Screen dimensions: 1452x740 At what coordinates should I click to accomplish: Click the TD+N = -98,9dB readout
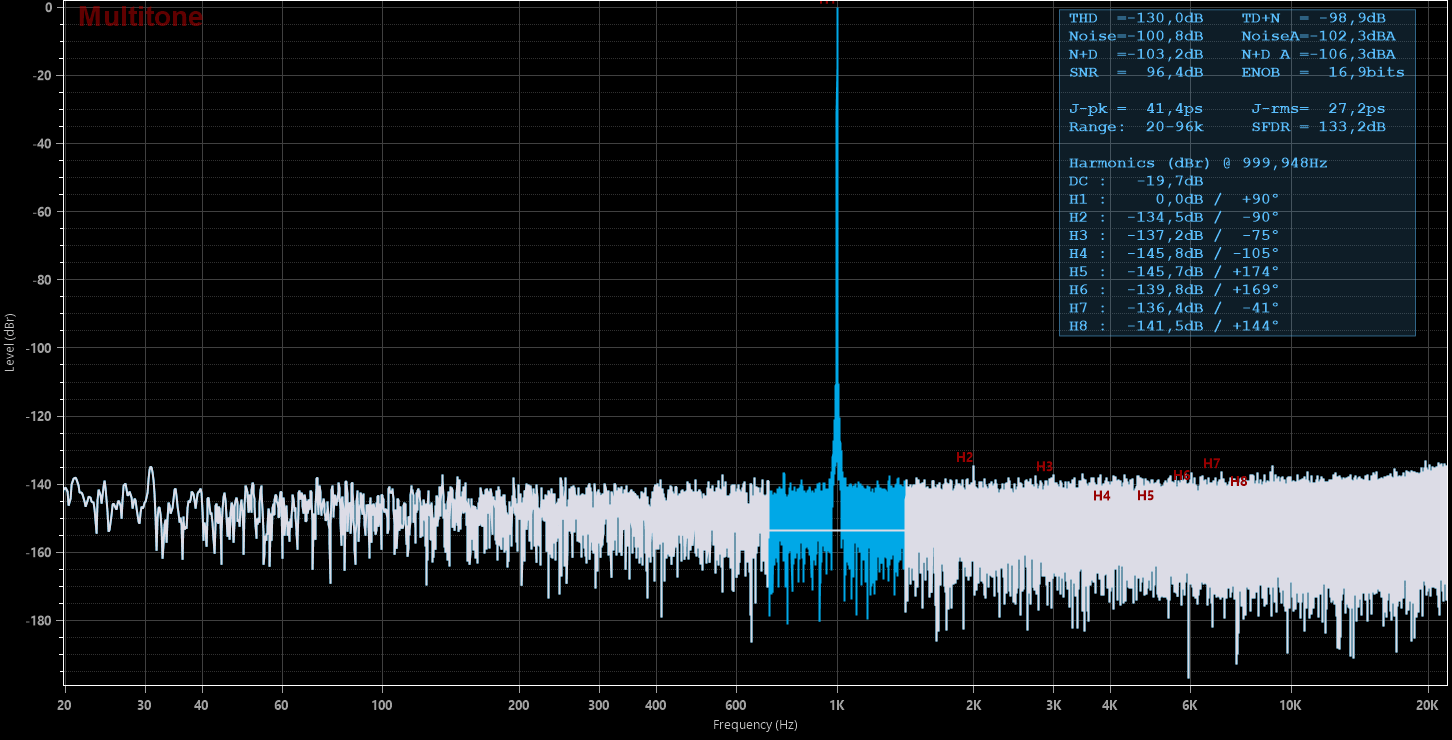[x=1313, y=19]
